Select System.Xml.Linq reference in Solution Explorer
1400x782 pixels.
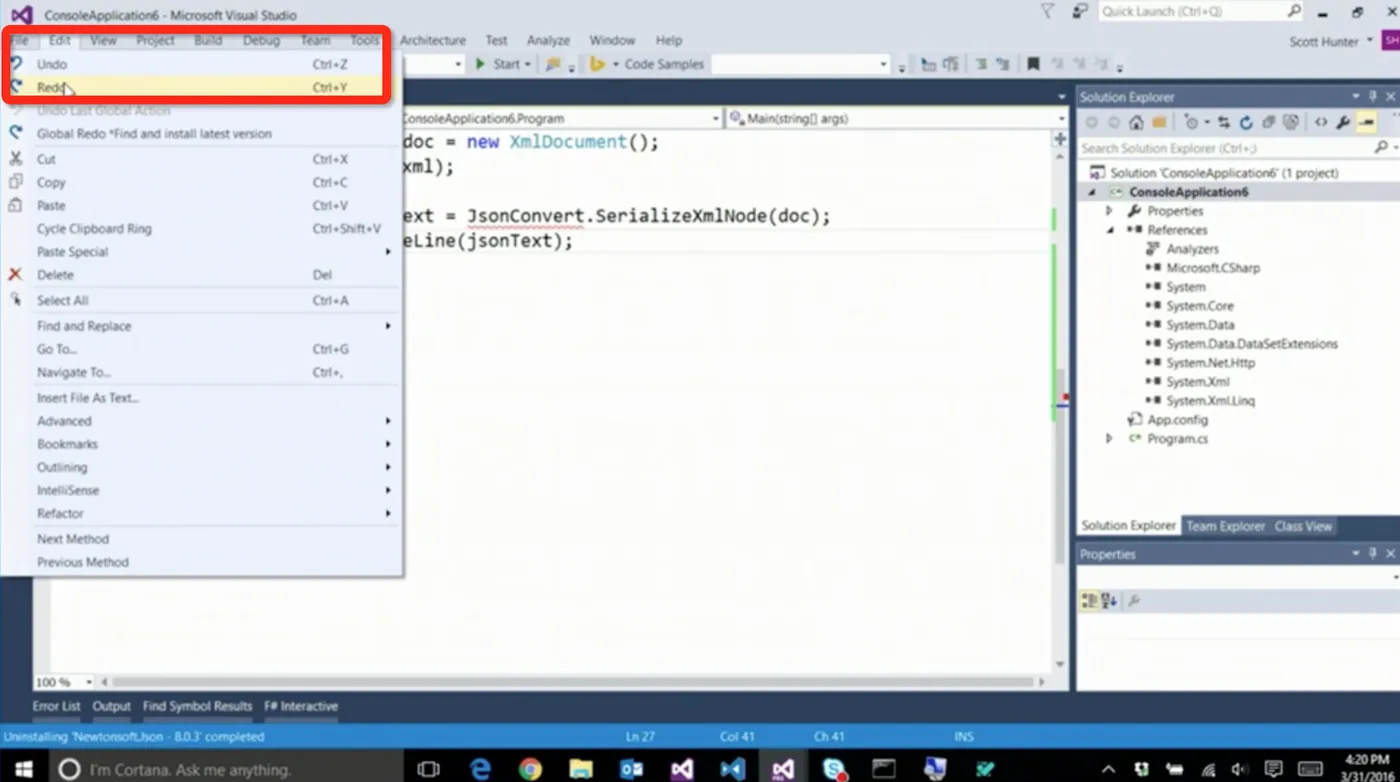tap(1210, 401)
